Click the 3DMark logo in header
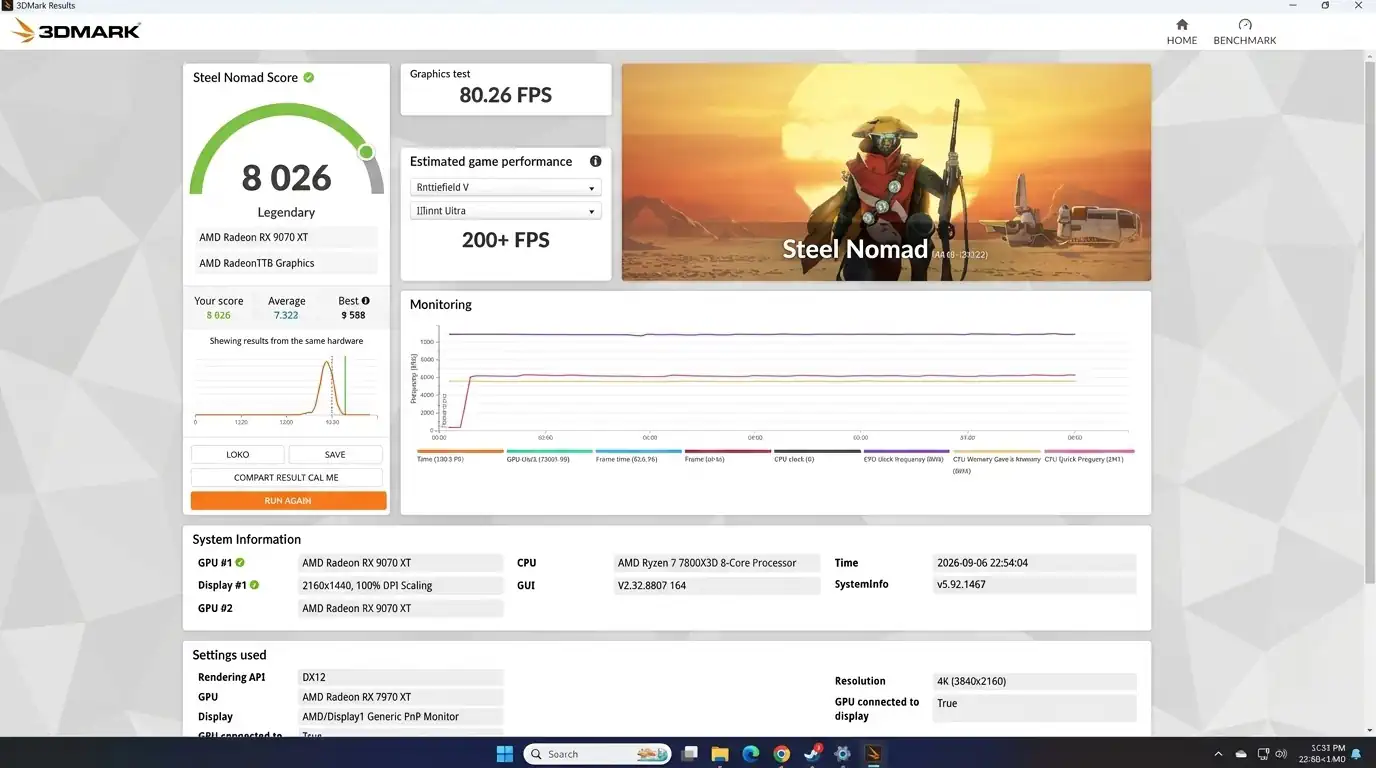 [x=76, y=31]
